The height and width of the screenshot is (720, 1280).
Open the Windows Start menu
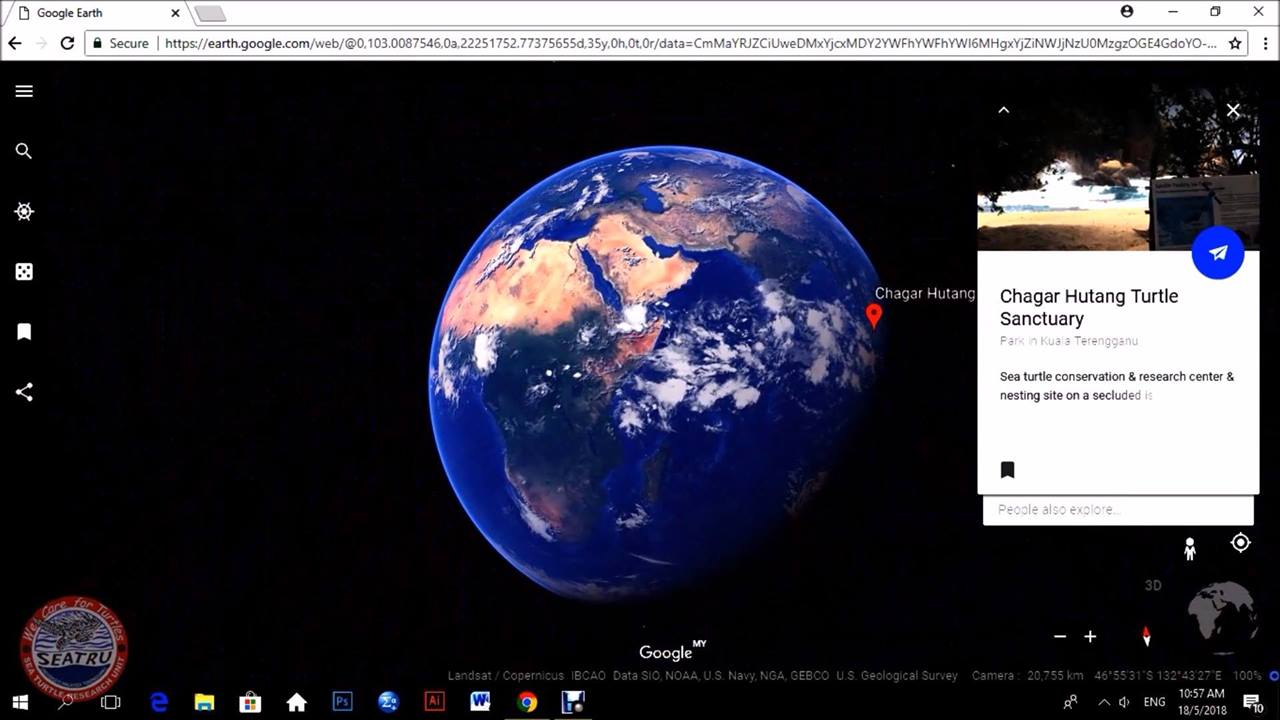(x=20, y=702)
